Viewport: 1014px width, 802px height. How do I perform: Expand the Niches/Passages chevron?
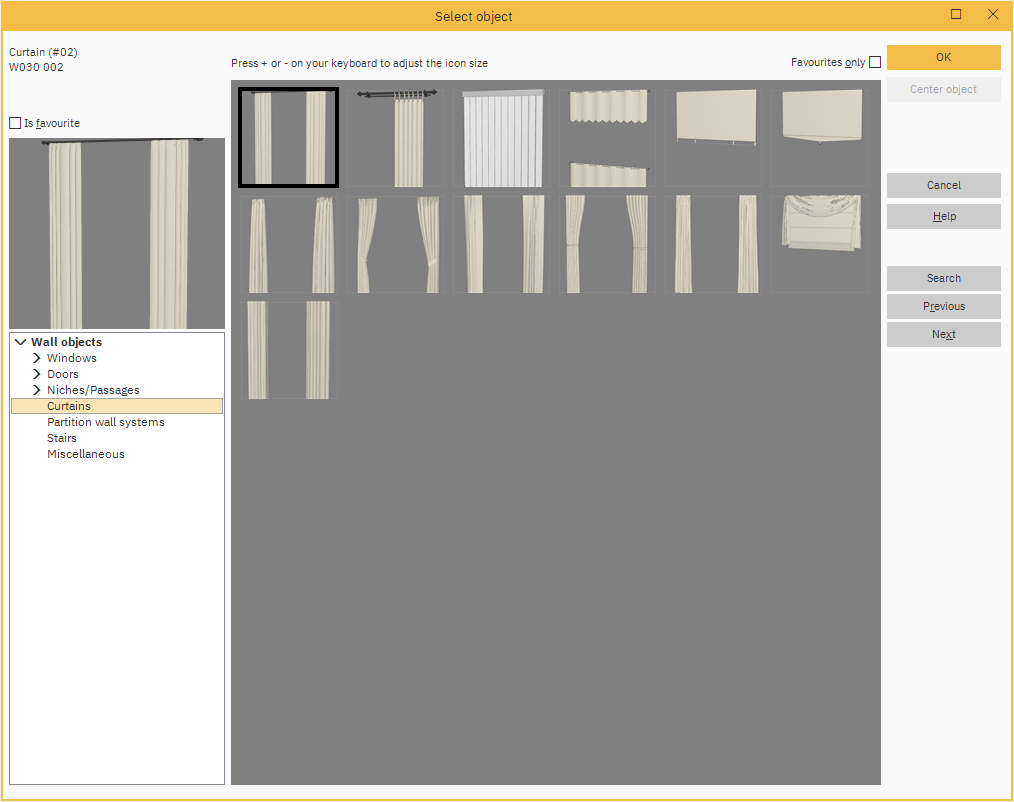[x=37, y=390]
